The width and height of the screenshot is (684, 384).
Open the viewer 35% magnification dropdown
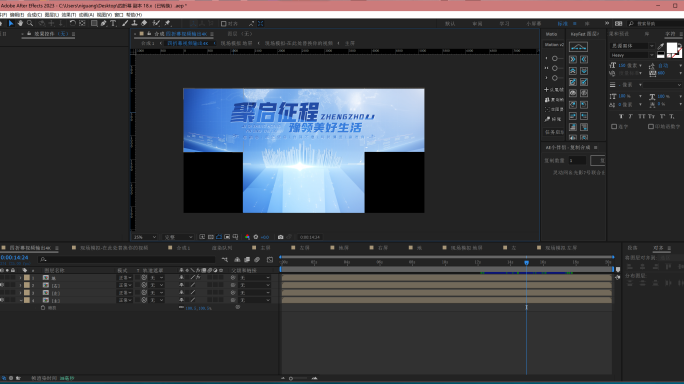pyautogui.click(x=145, y=237)
